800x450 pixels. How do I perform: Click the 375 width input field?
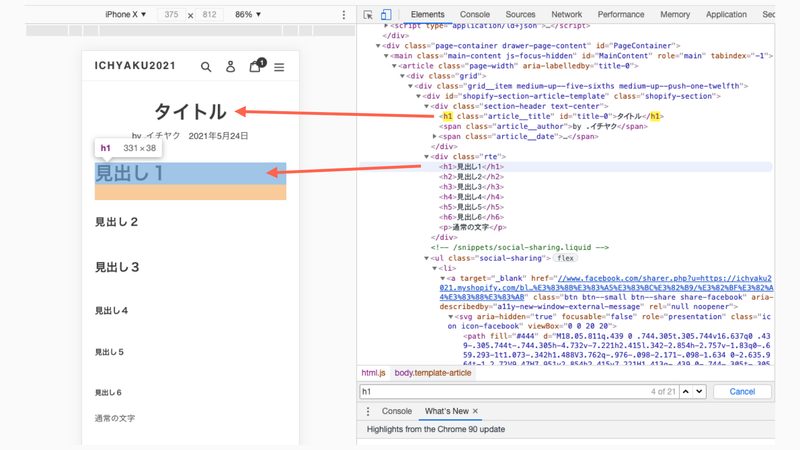click(171, 14)
